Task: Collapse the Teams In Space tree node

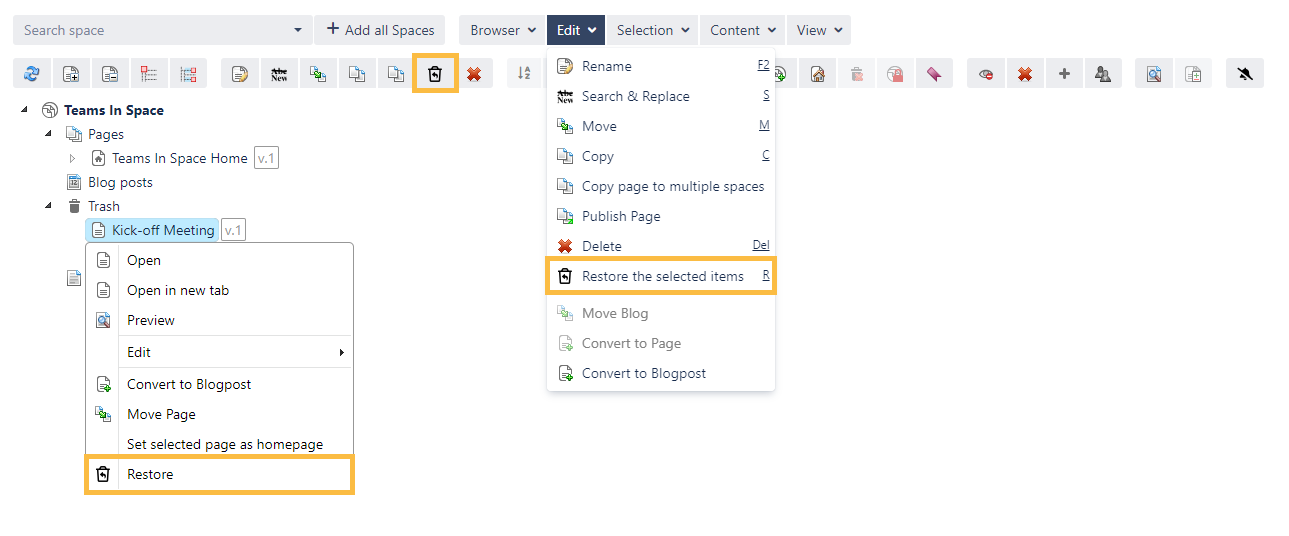Action: point(24,110)
